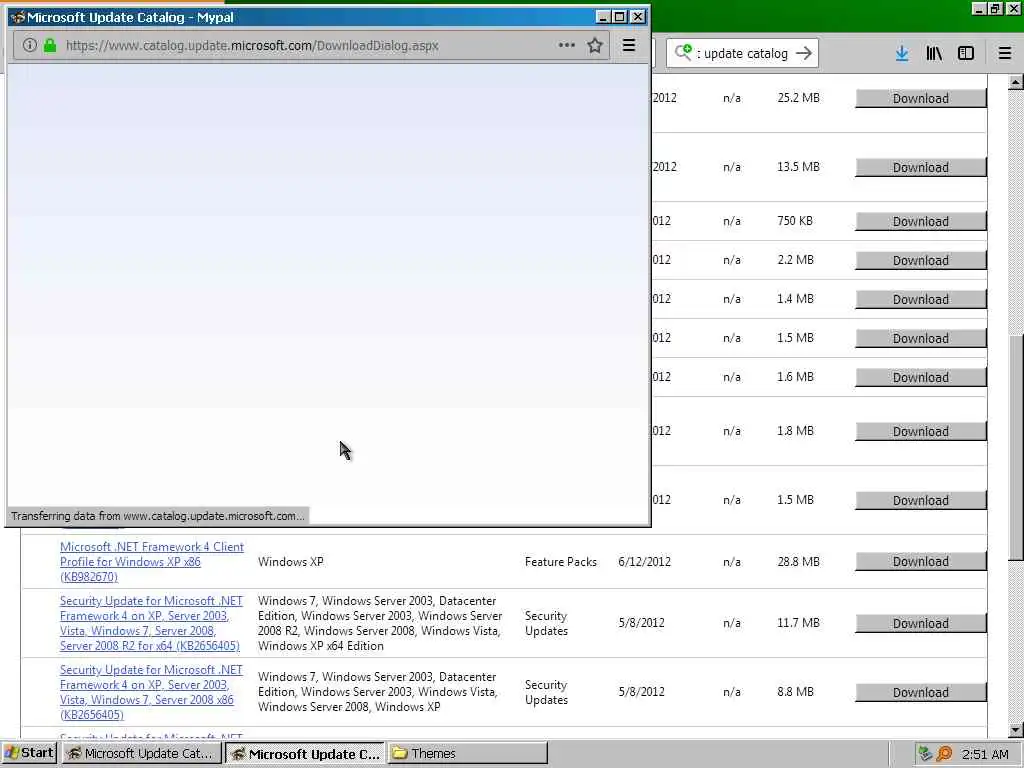Open Security Update KB2656405 for x64 link
The height and width of the screenshot is (768, 1024).
pos(151,623)
